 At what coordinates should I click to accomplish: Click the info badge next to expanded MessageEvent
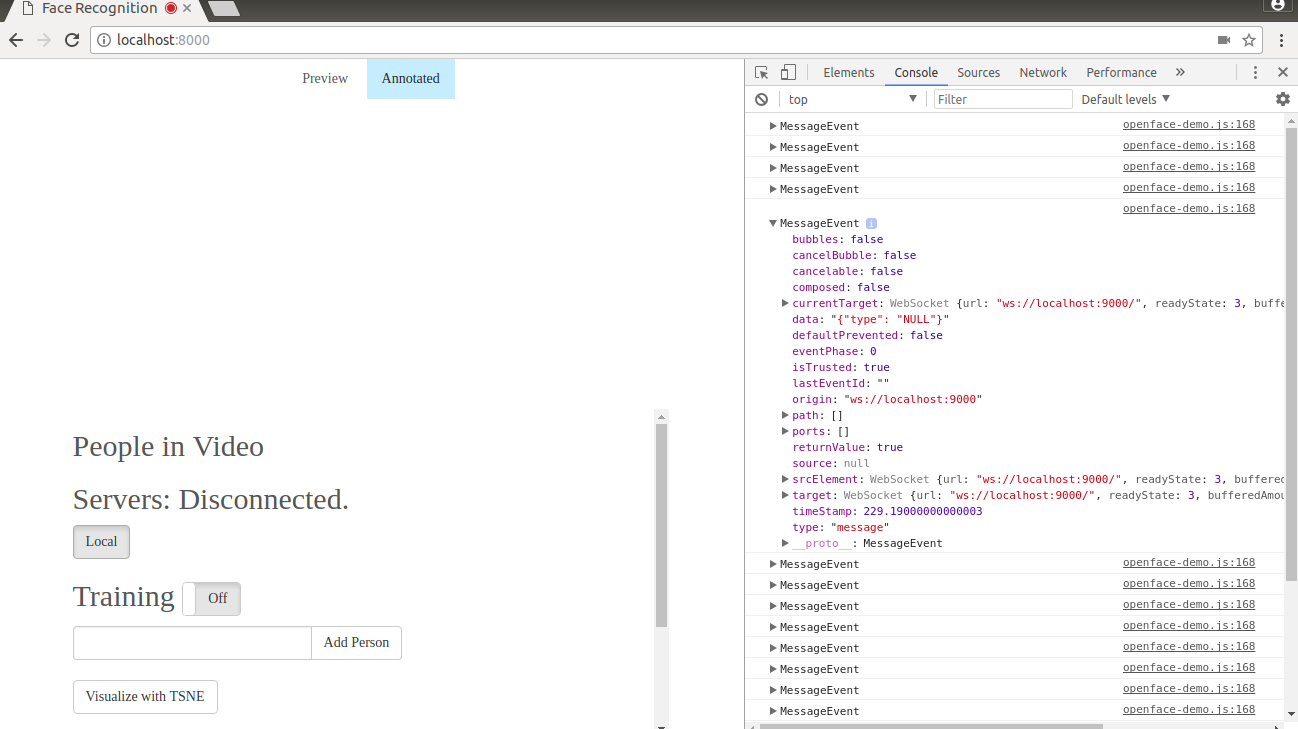871,222
